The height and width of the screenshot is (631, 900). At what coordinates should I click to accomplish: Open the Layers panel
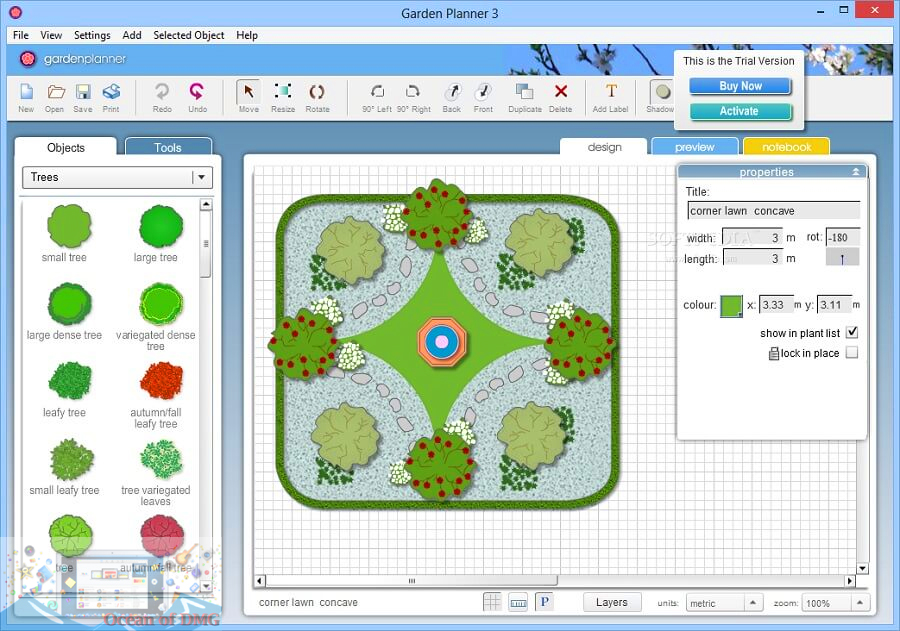[611, 602]
